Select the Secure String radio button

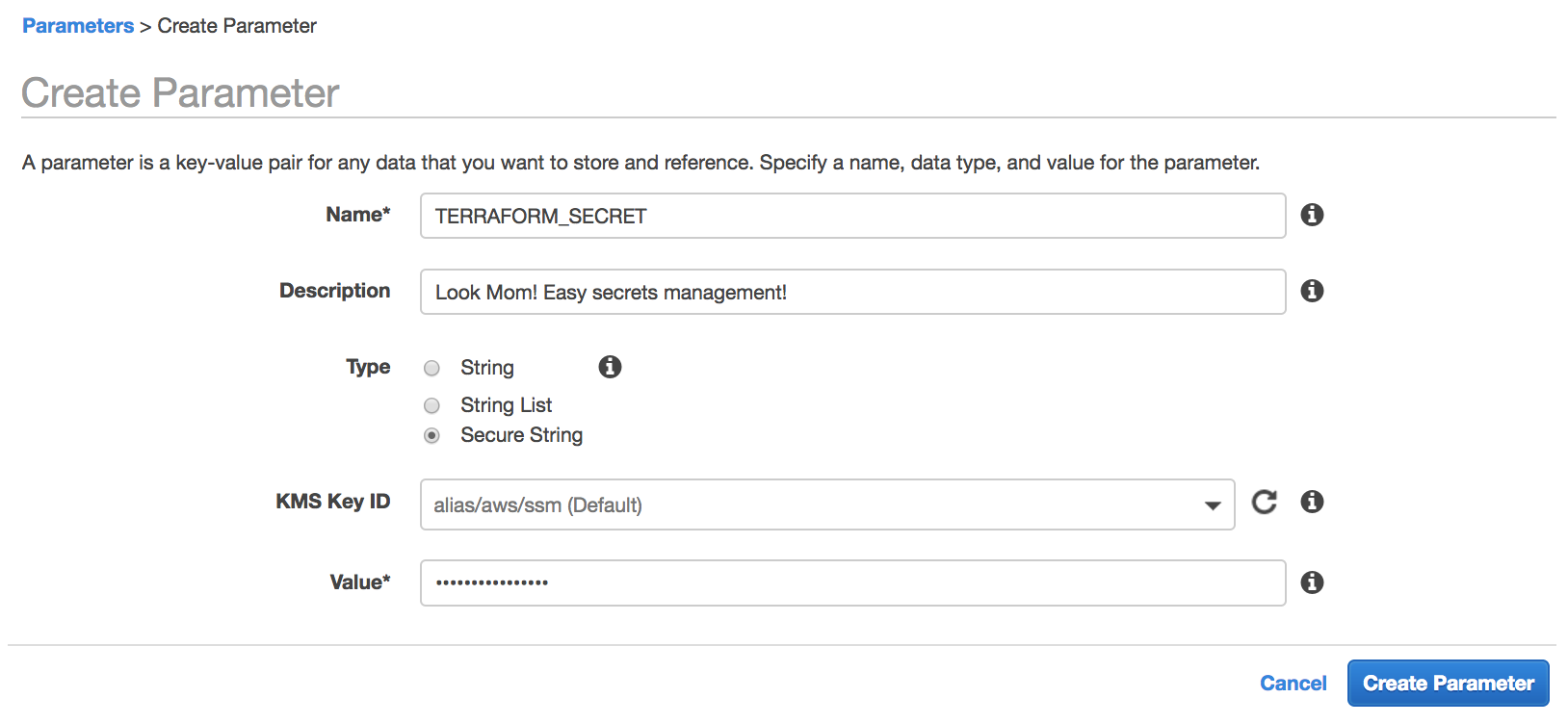432,435
